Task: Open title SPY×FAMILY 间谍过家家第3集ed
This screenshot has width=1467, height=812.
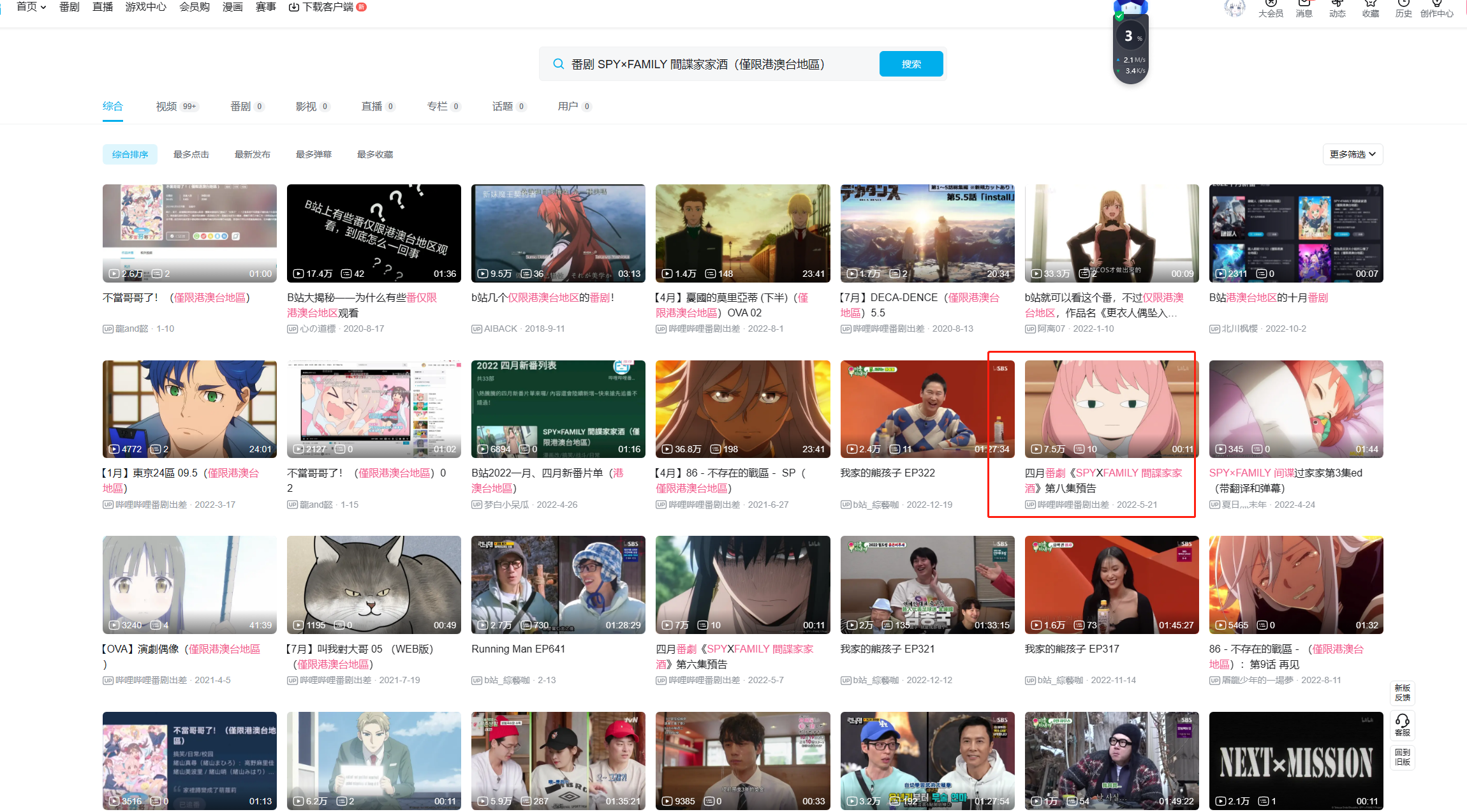Action: coord(1286,481)
